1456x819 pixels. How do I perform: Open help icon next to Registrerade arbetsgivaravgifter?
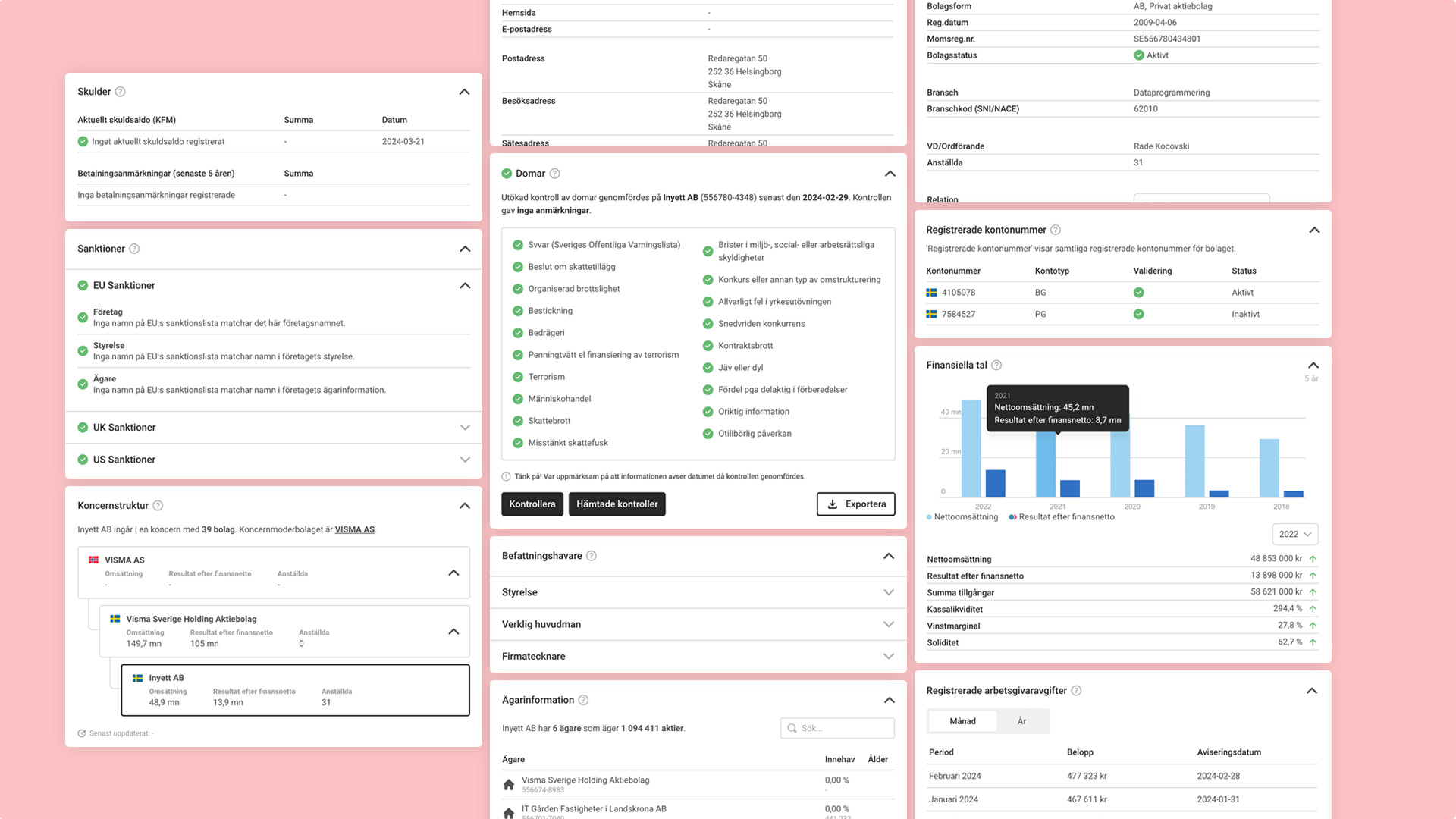pos(1076,691)
